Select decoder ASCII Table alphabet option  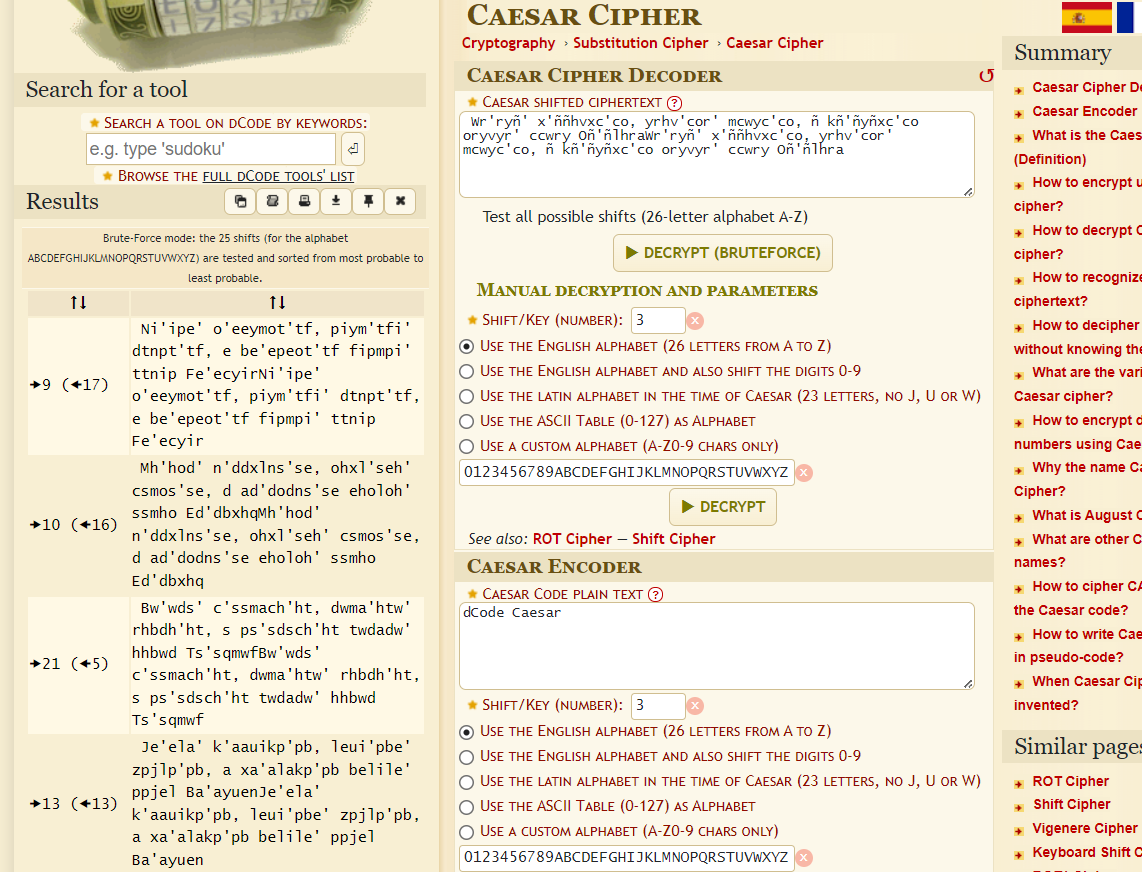pos(466,421)
